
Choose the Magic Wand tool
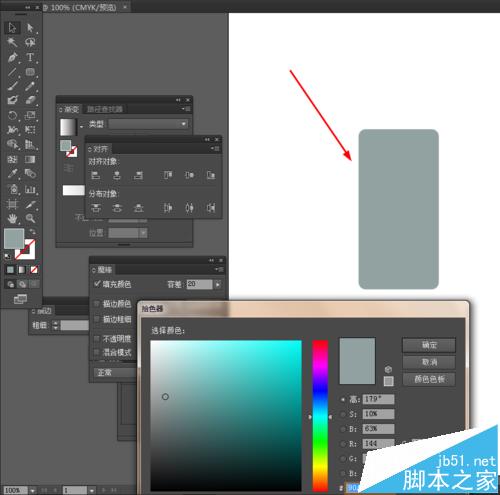point(12,42)
